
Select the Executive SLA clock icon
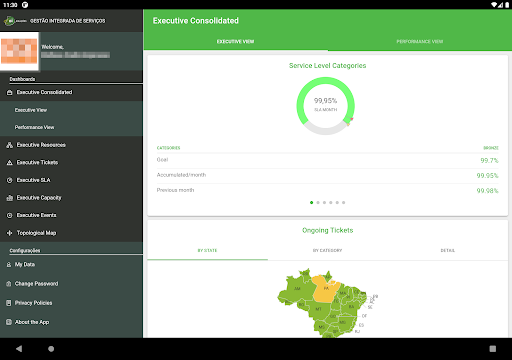tap(10, 180)
